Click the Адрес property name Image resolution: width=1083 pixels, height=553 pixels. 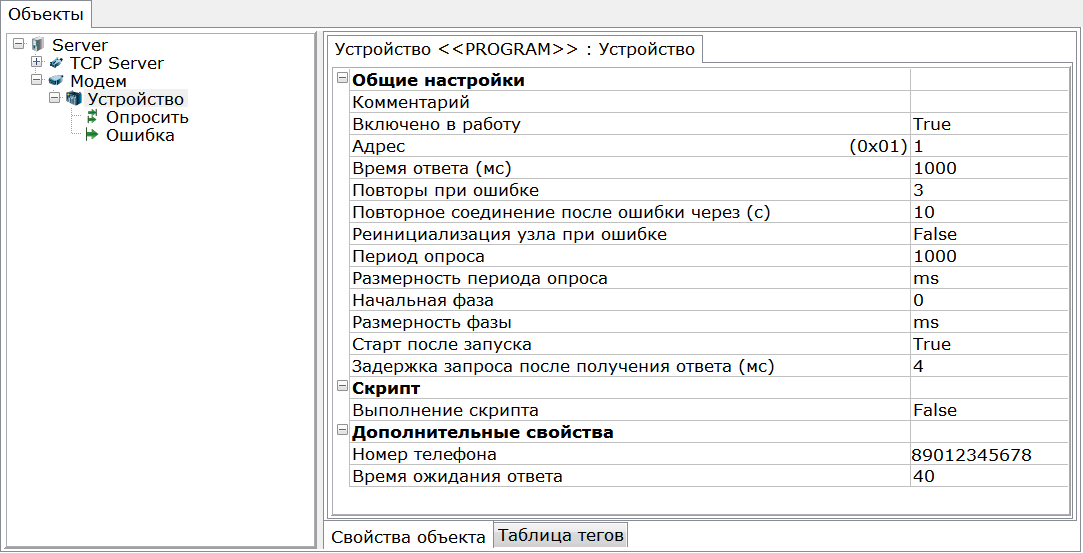378,147
